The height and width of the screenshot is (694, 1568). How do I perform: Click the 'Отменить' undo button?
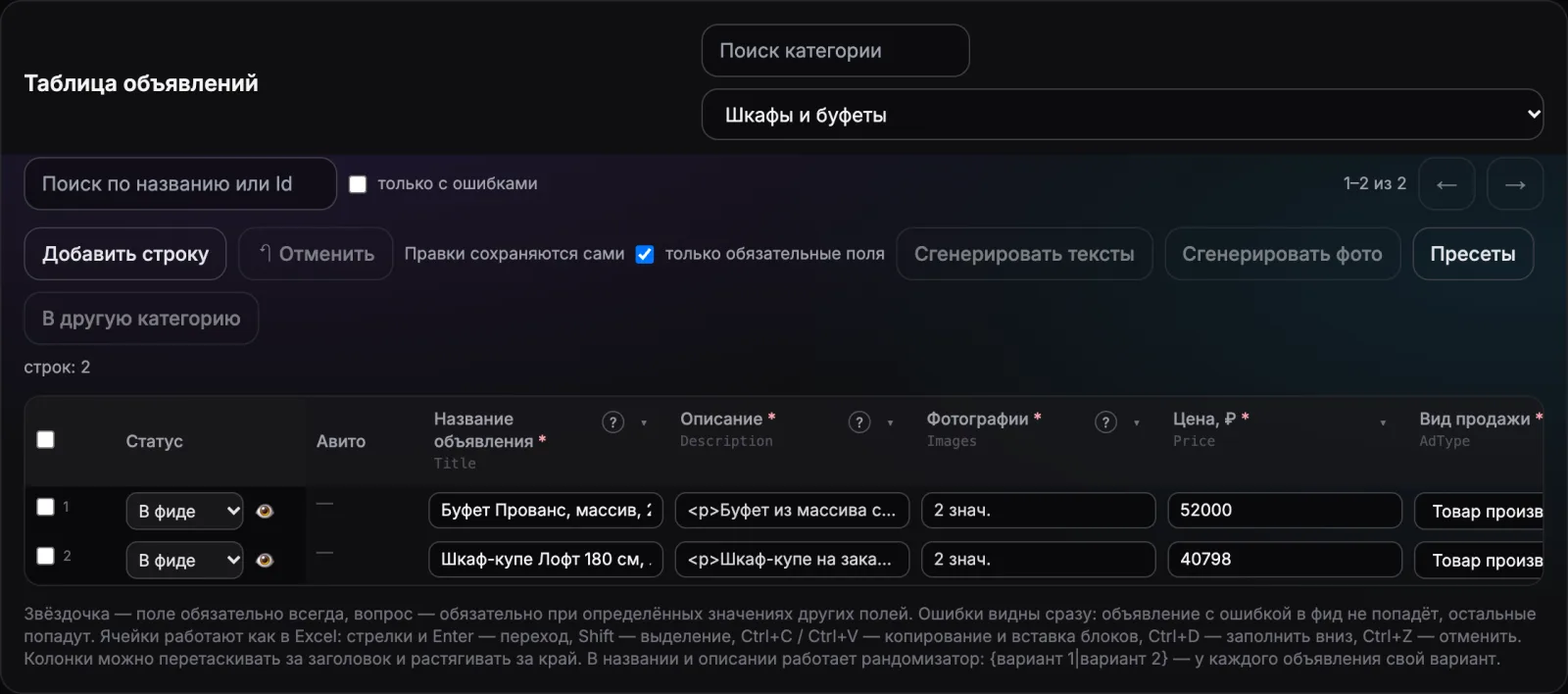coord(316,254)
